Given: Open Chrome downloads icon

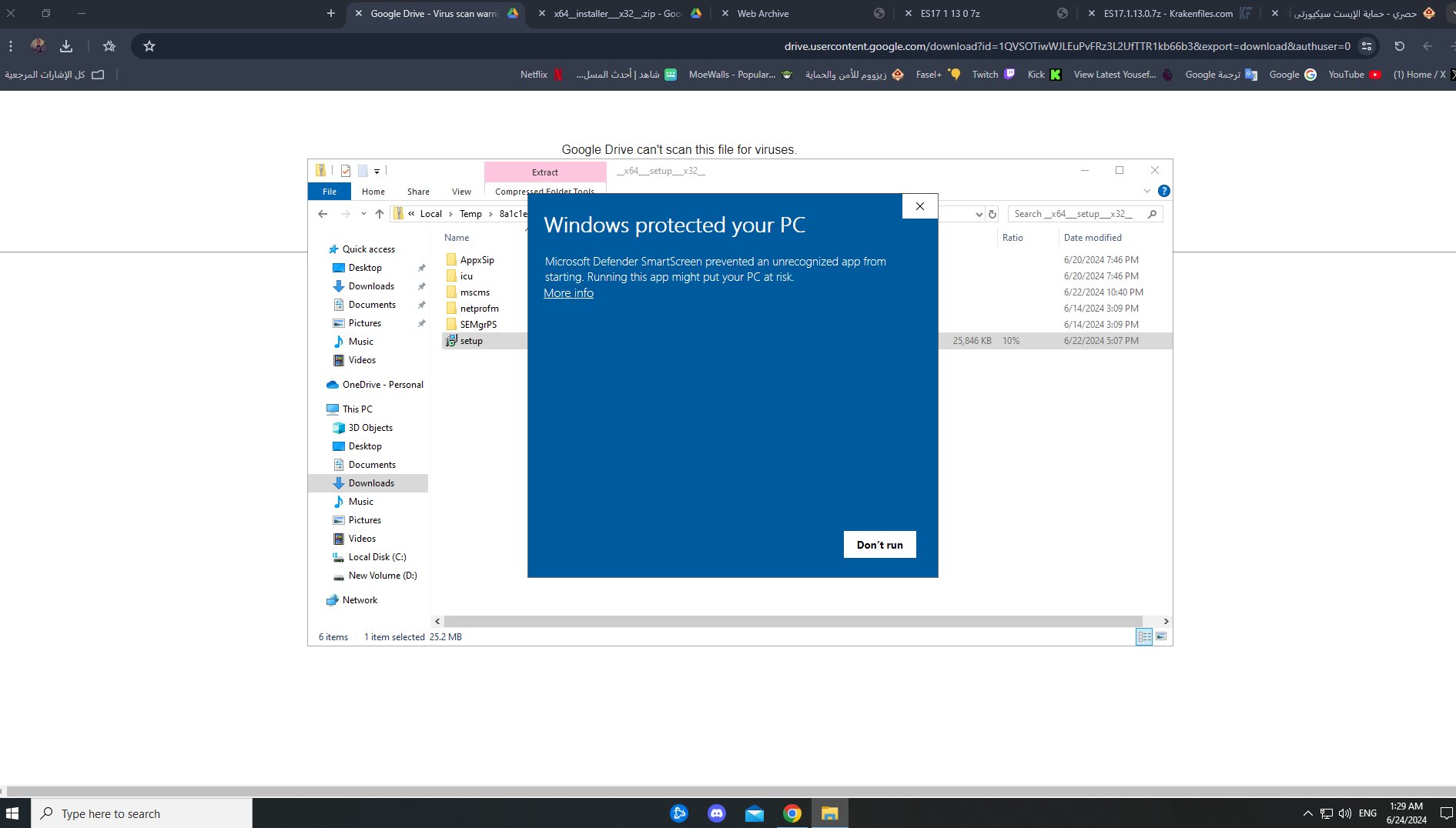Looking at the screenshot, I should click(66, 46).
